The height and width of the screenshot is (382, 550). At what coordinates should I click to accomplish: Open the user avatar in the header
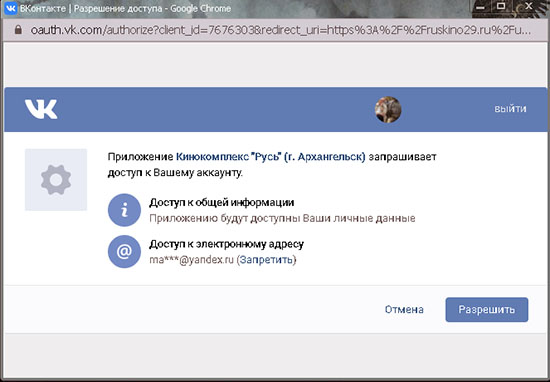[x=388, y=109]
